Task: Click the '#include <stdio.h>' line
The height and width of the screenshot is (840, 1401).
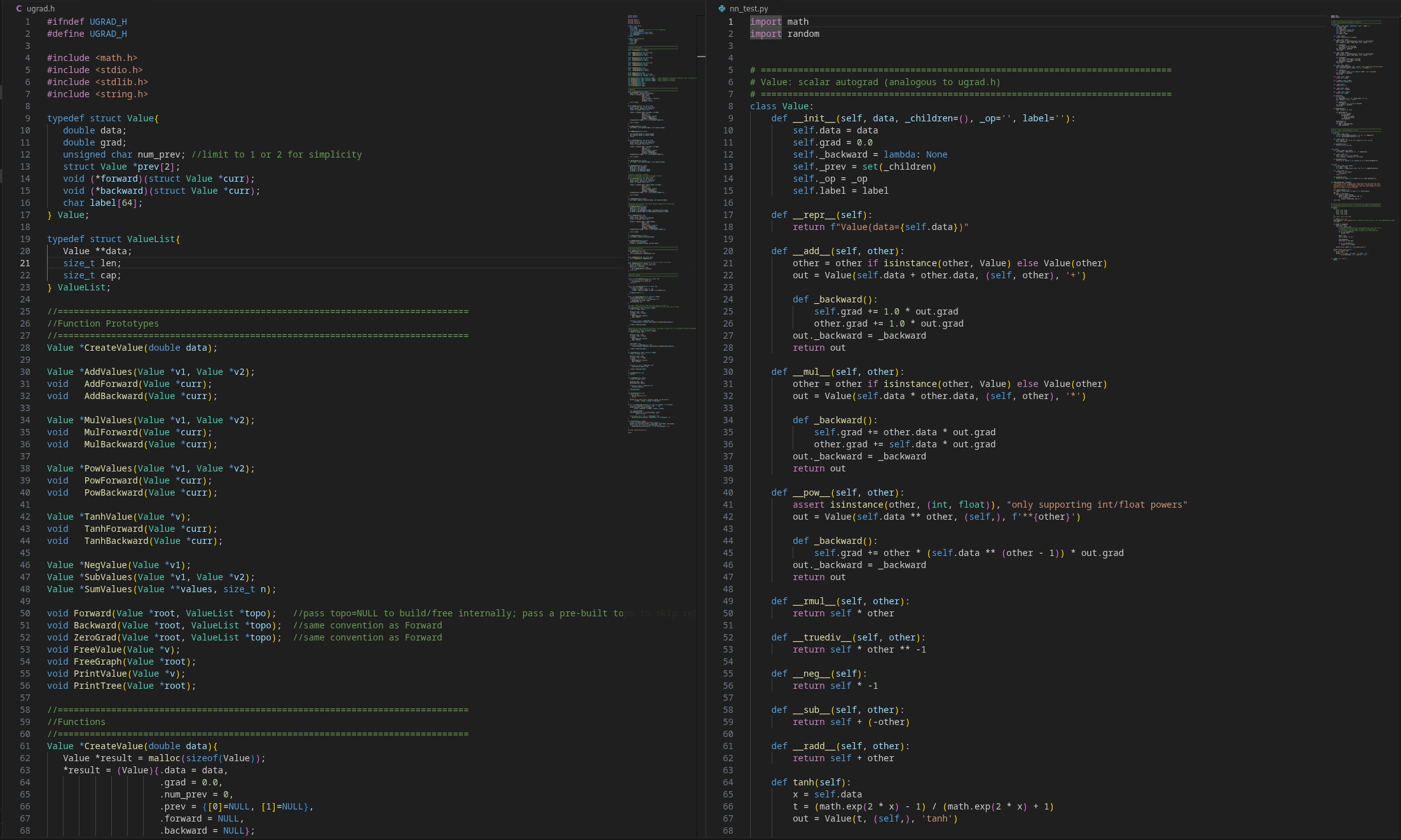Action: pyautogui.click(x=95, y=70)
